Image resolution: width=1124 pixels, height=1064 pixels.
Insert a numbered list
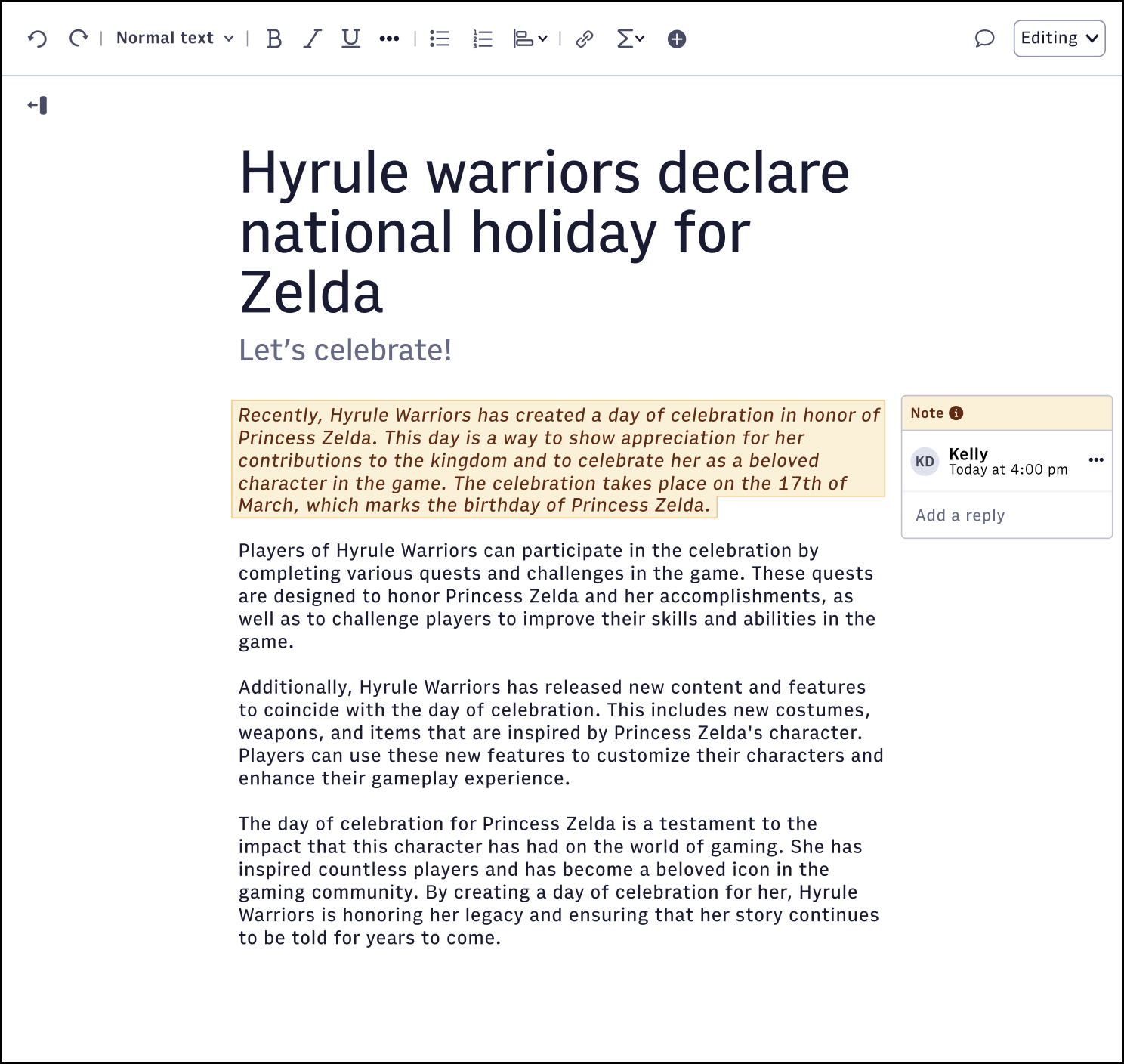pos(482,39)
